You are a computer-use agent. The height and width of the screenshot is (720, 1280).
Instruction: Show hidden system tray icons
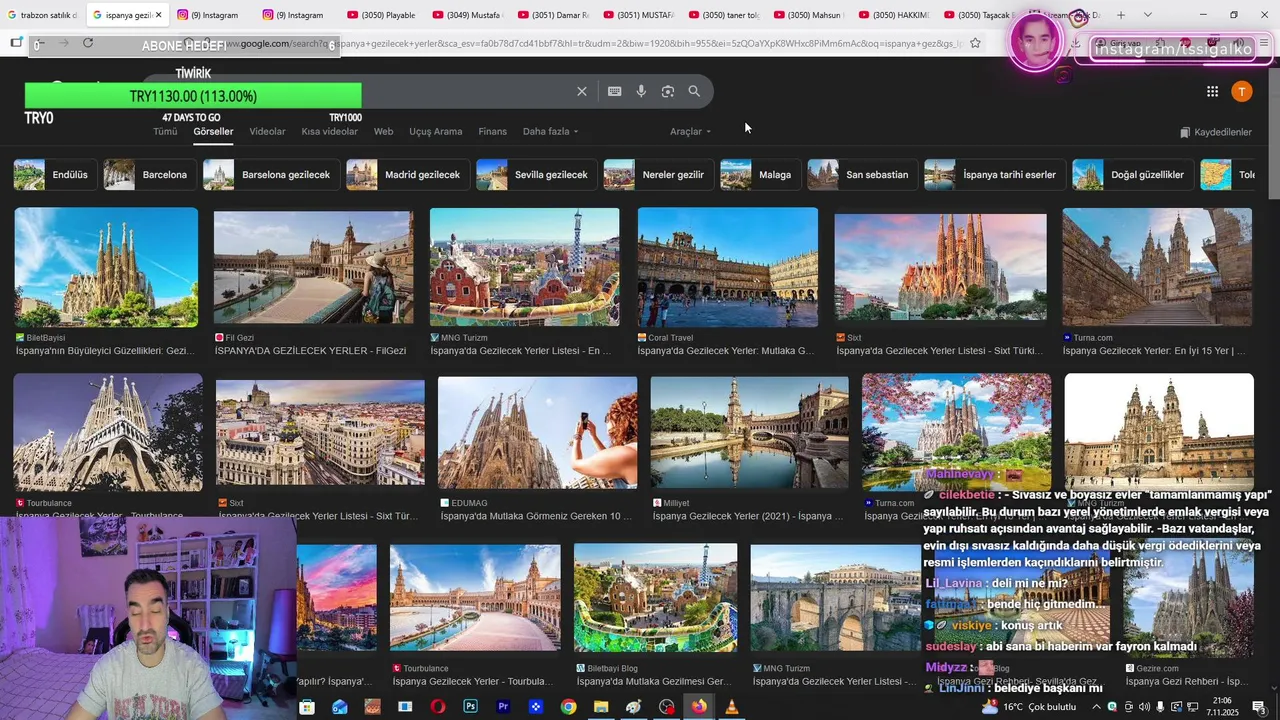(x=1095, y=707)
